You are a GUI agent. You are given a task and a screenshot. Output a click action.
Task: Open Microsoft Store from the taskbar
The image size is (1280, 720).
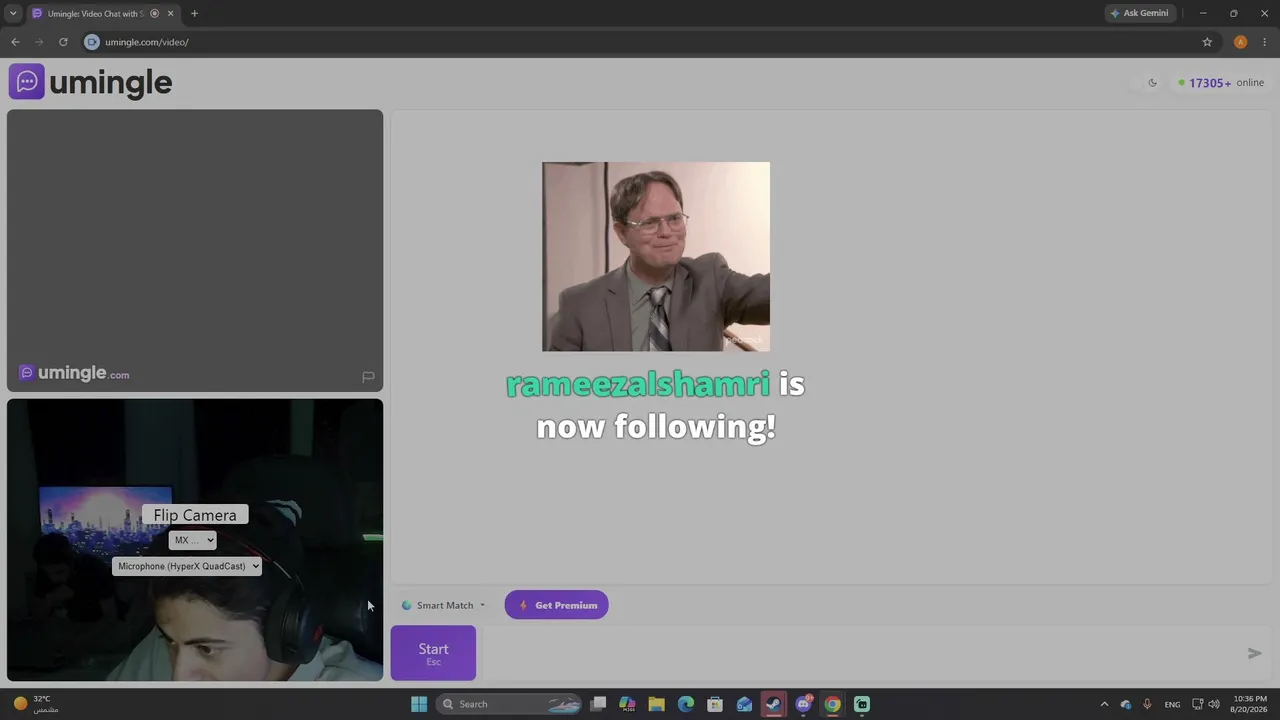point(715,704)
